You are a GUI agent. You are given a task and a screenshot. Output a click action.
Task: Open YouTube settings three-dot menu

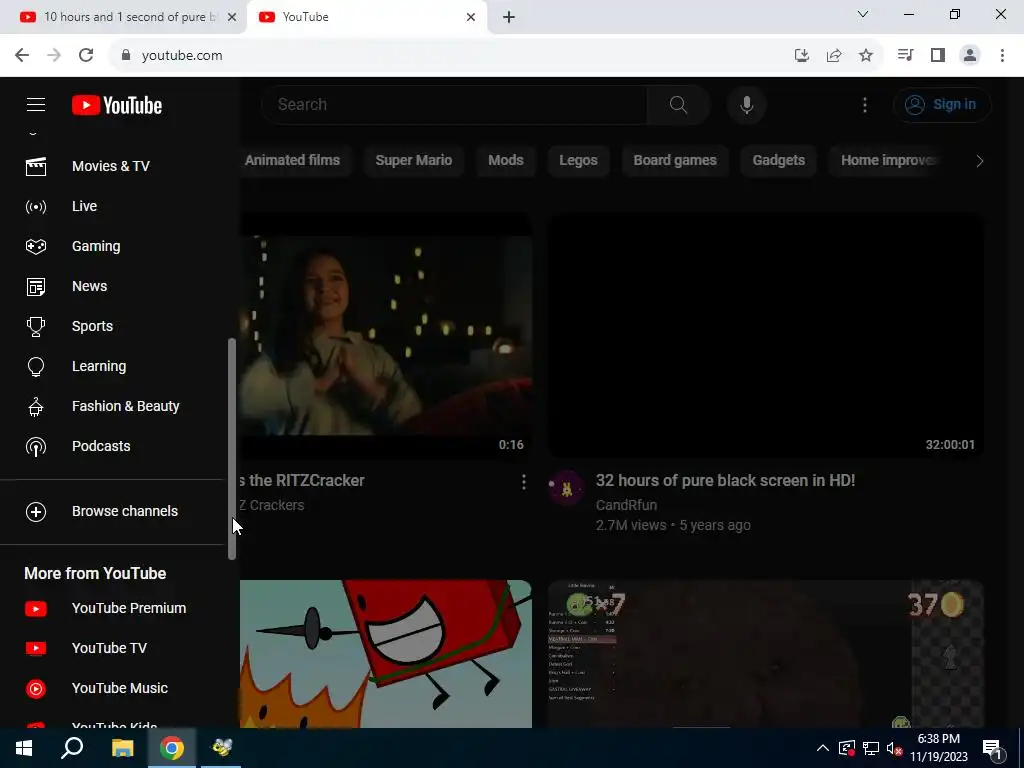[865, 104]
